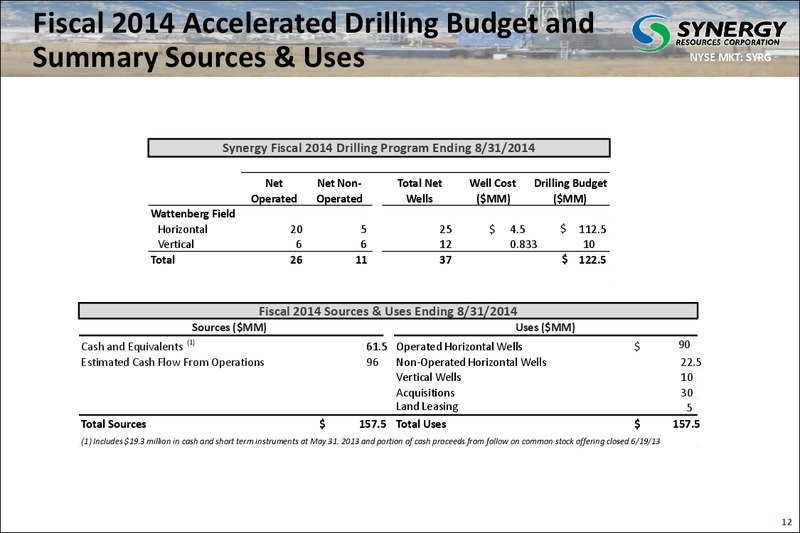This screenshot has width=800, height=533.
Task: Click the footnote beginning '(1) Includes $19.3 million'
Action: 370,441
